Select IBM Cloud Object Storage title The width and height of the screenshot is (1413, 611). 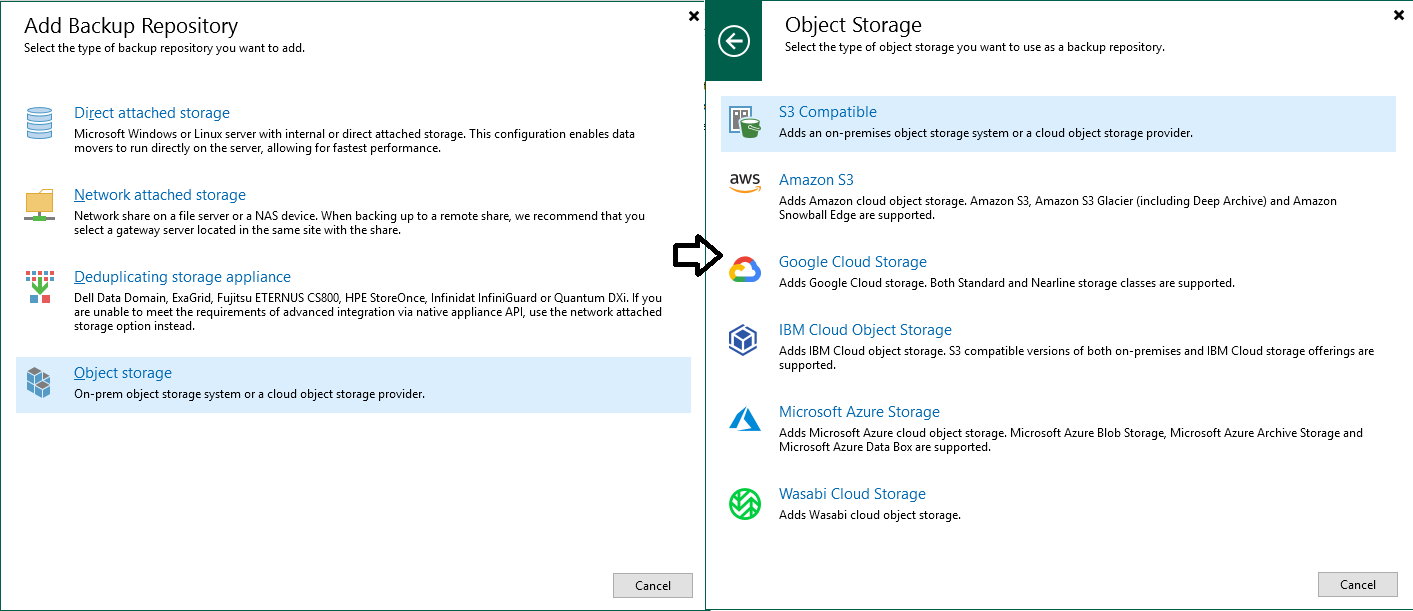(x=865, y=330)
